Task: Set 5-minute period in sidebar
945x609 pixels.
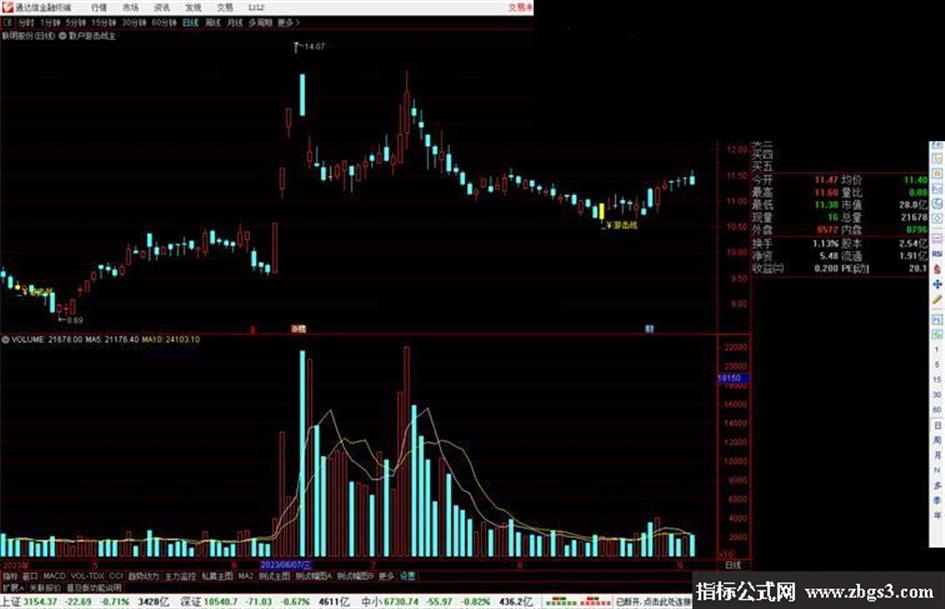Action: [937, 365]
